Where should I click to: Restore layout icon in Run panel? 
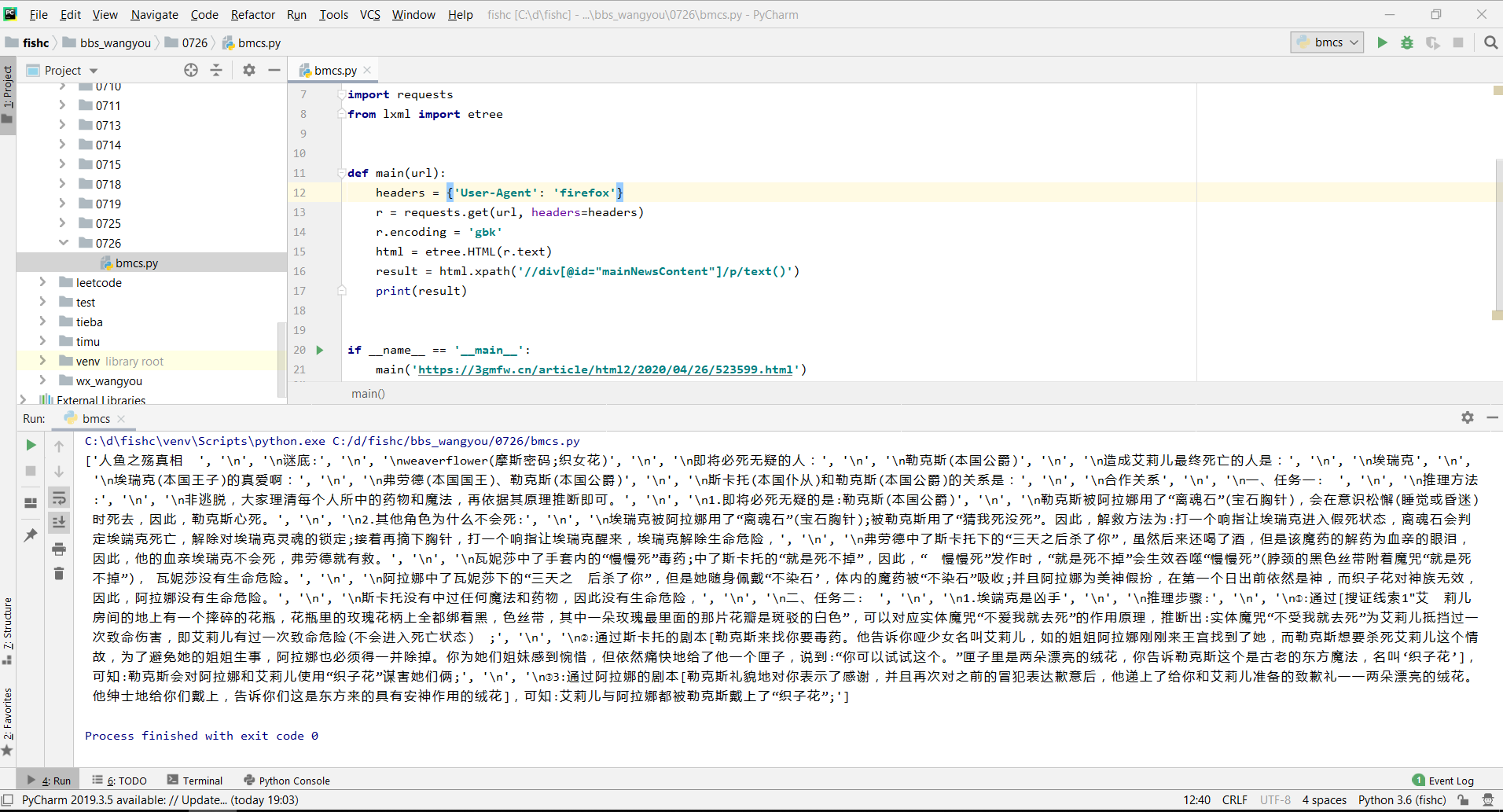[31, 503]
